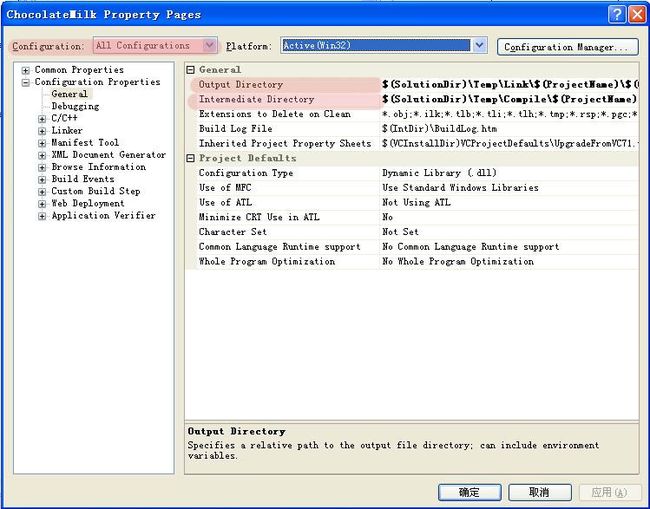The image size is (650, 509).
Task: Click Use Standard Windows Libraries value
Action: click(509, 188)
